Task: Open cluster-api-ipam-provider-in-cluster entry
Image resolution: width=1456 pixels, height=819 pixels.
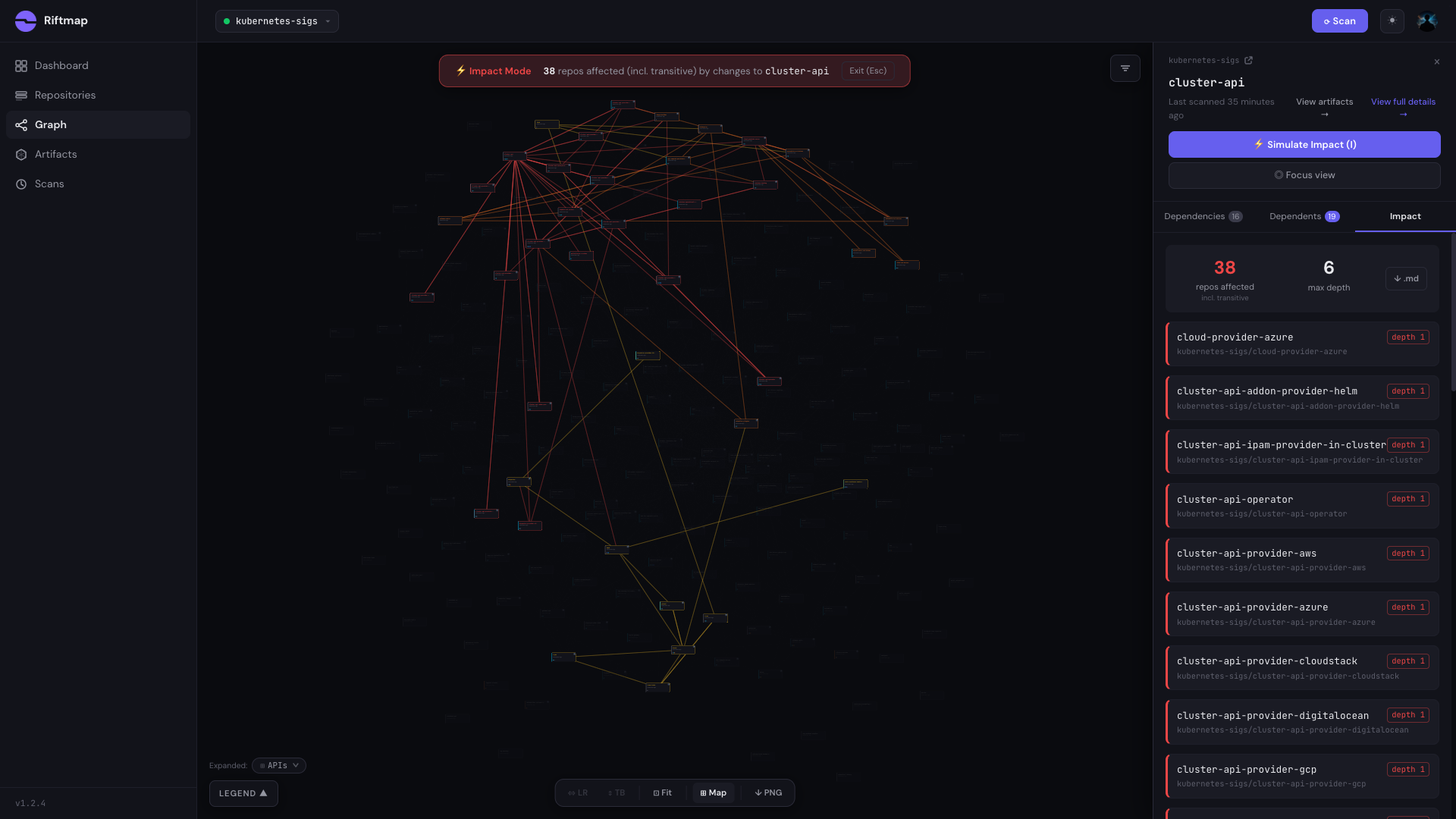Action: click(1302, 452)
